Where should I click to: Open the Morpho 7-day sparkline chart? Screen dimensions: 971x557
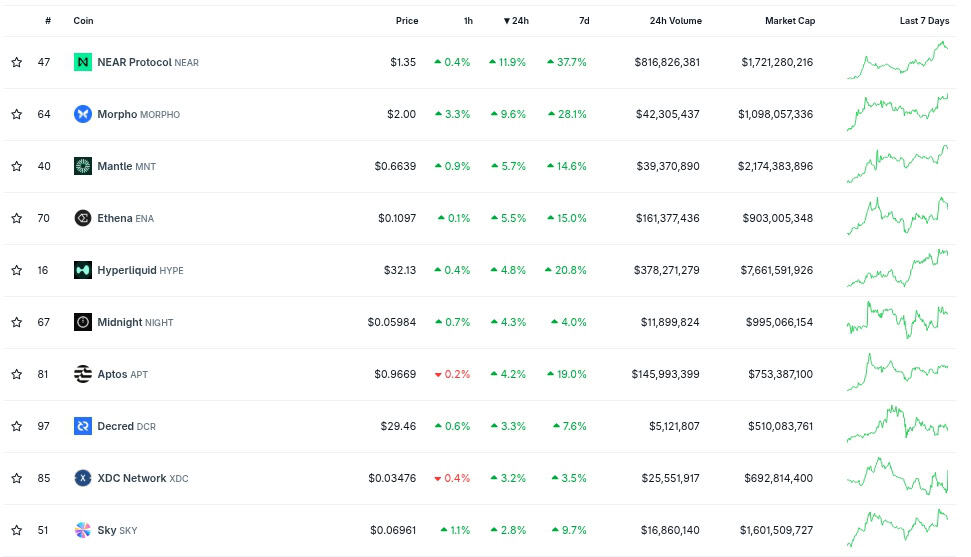point(897,114)
